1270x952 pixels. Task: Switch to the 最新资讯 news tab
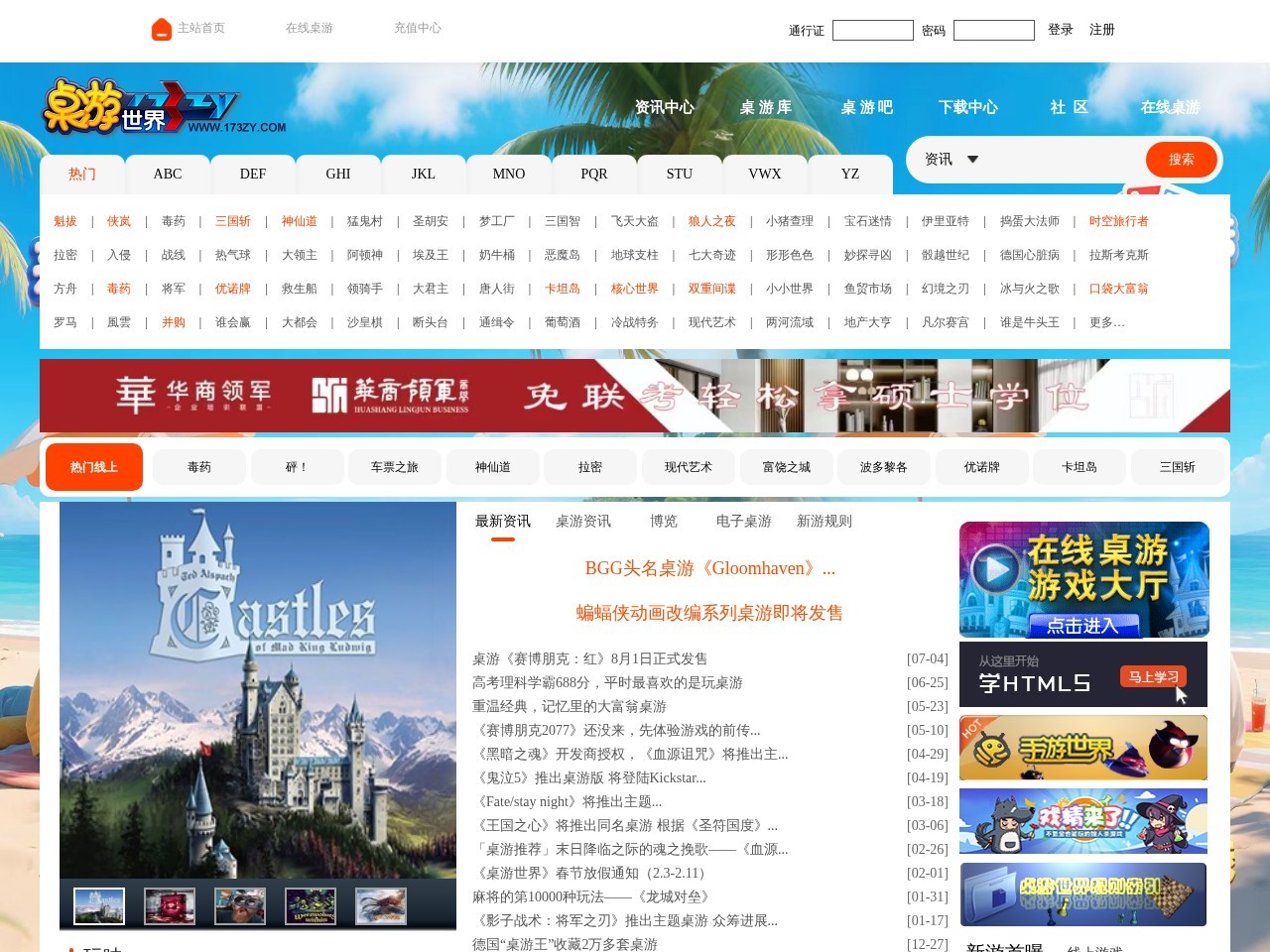(503, 522)
